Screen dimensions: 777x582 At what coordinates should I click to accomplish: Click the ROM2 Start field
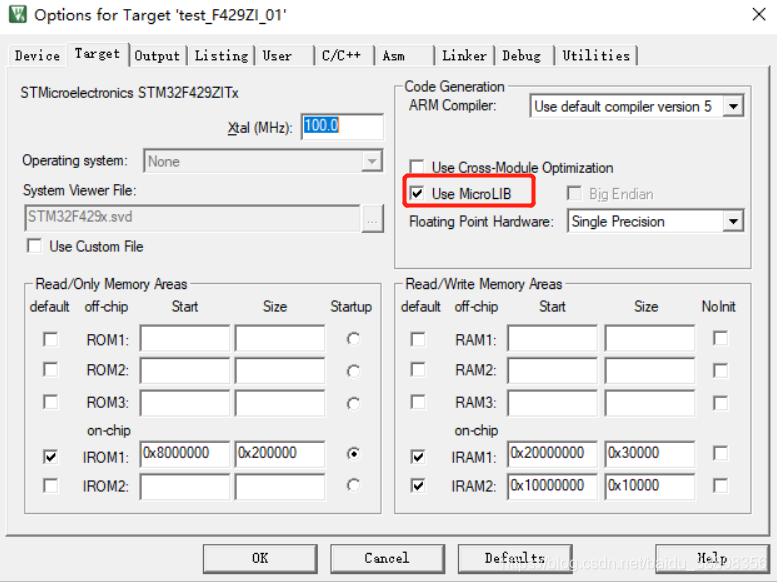(185, 370)
